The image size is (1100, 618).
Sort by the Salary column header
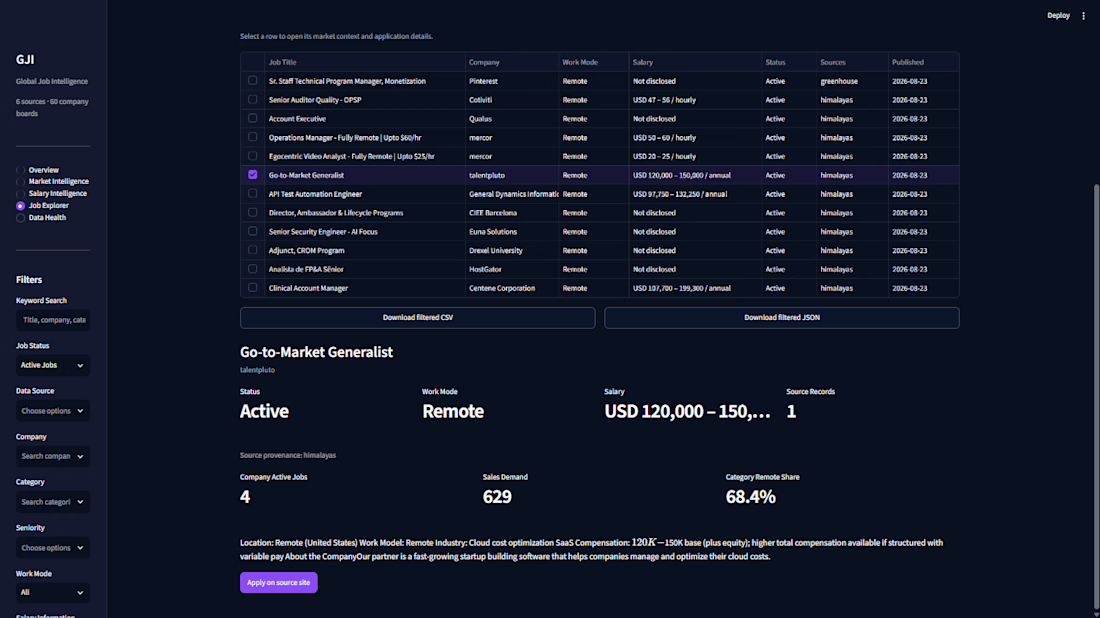pyautogui.click(x=695, y=62)
